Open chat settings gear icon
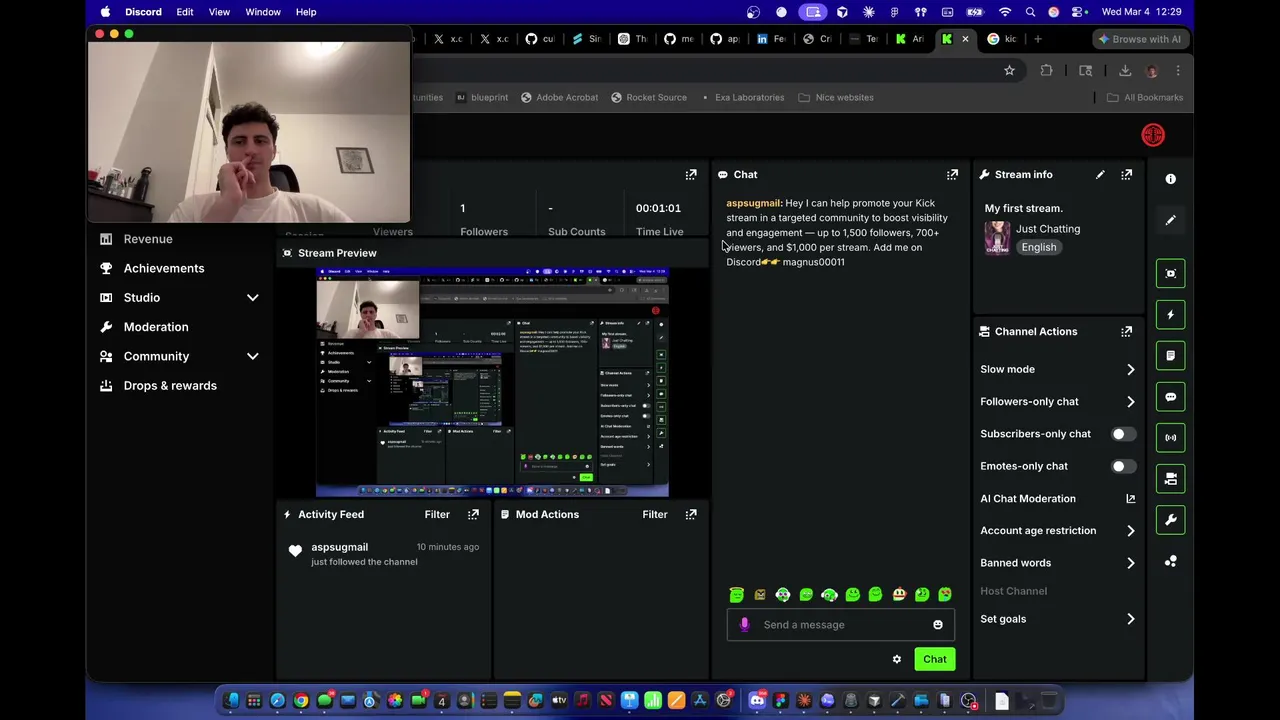Viewport: 1280px width, 720px height. 897,659
